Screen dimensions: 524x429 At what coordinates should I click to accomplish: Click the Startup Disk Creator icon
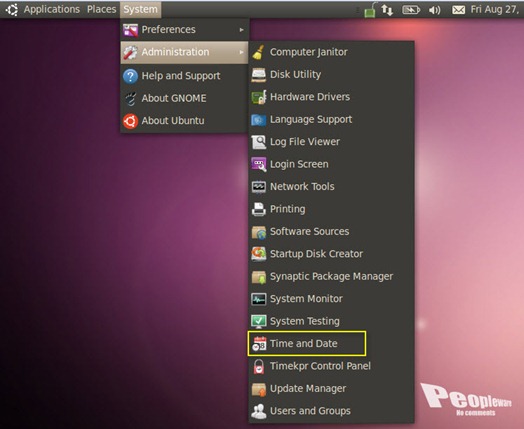258,254
